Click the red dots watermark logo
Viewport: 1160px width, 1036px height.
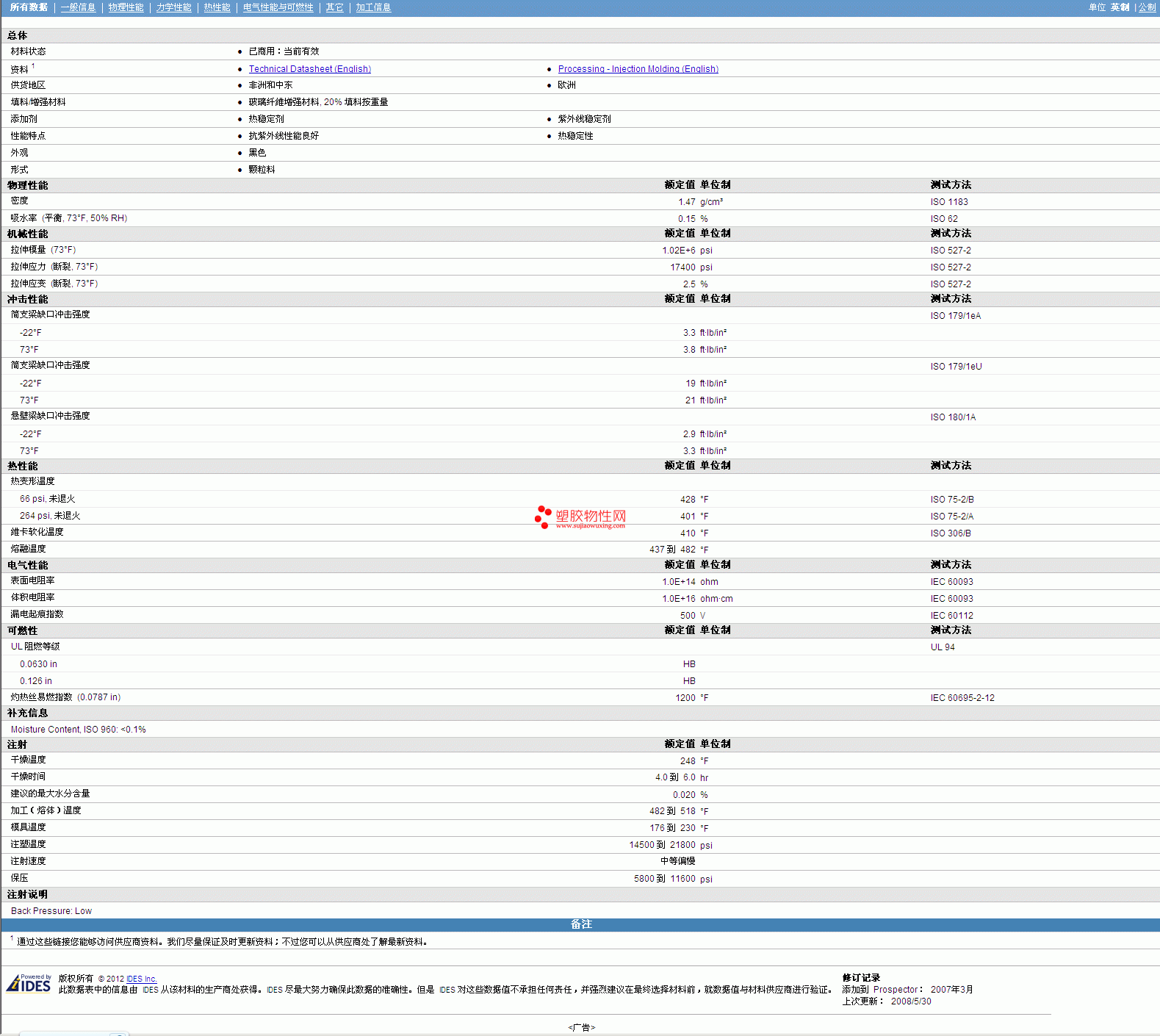[543, 517]
